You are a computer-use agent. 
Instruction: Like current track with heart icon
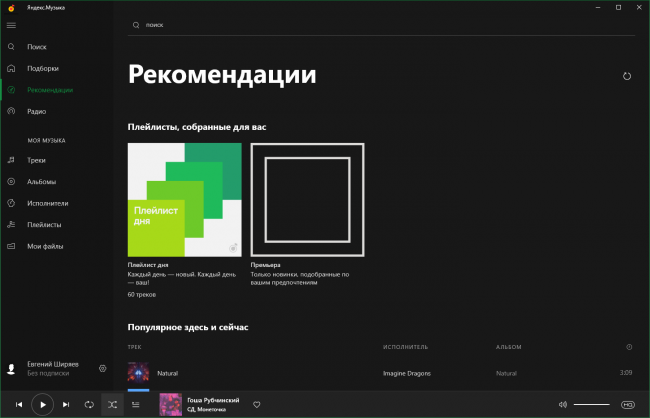(x=257, y=405)
